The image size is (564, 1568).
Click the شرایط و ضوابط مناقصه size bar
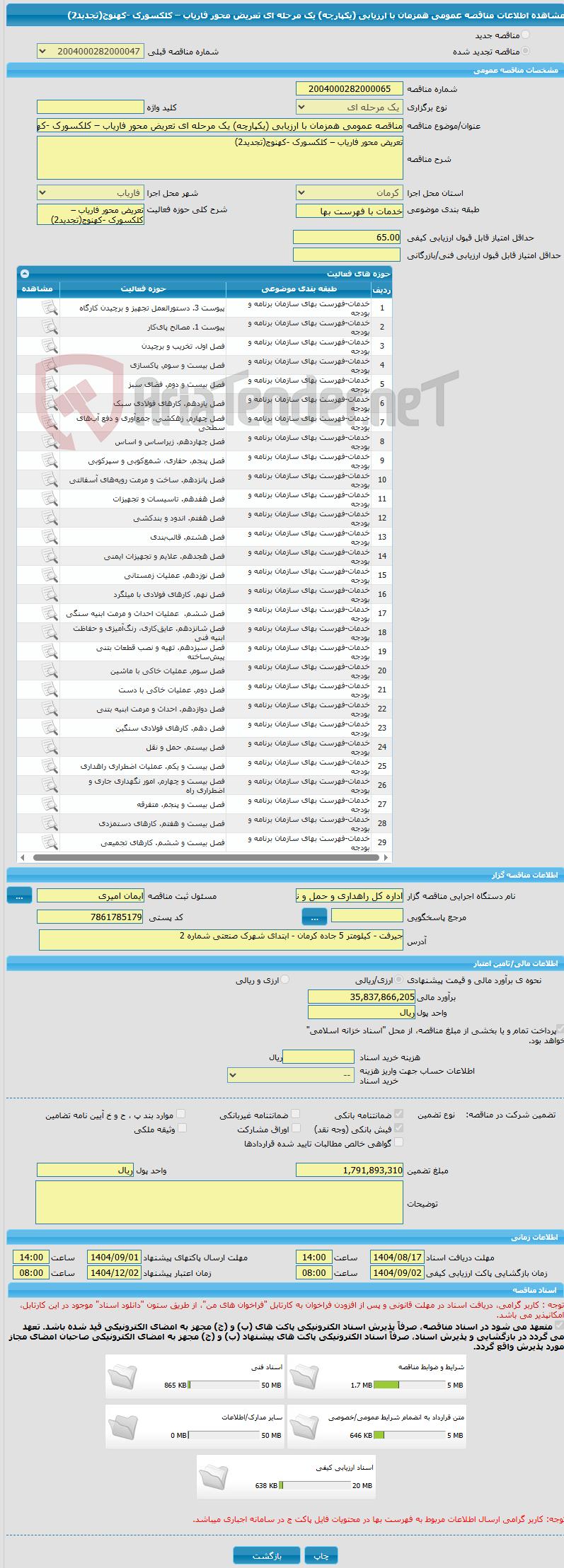409,1385
